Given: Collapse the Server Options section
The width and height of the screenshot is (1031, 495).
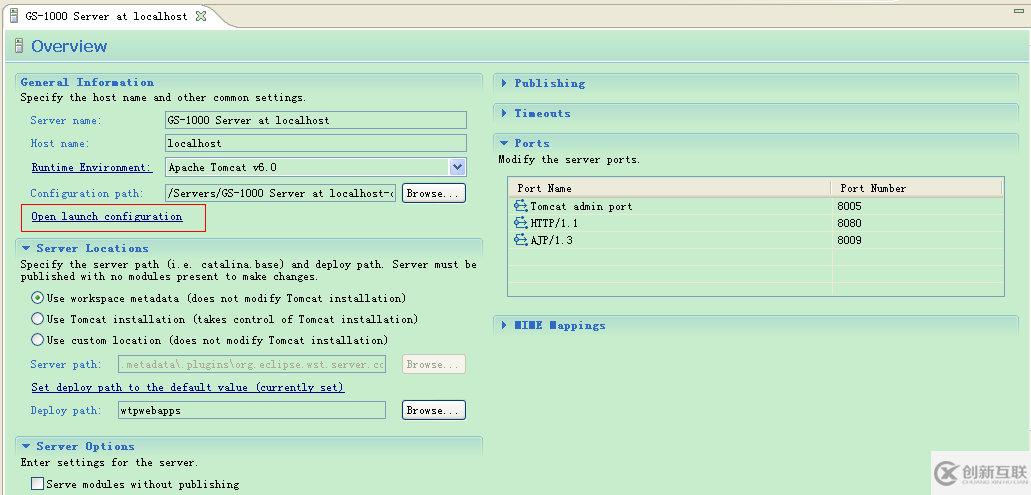Looking at the screenshot, I should [26, 446].
